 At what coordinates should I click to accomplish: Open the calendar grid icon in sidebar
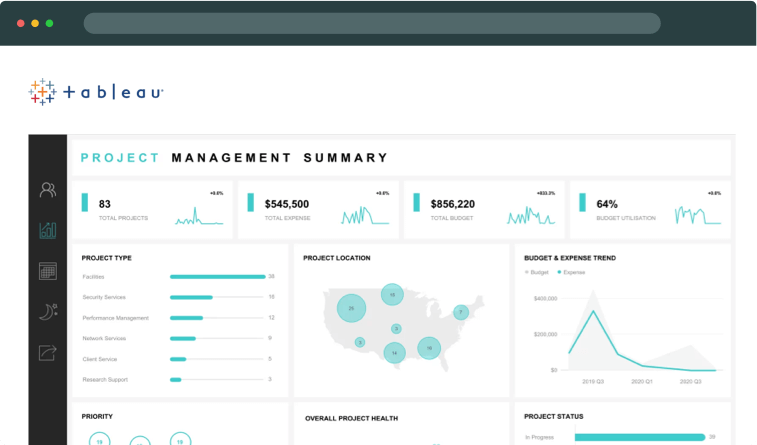click(48, 271)
